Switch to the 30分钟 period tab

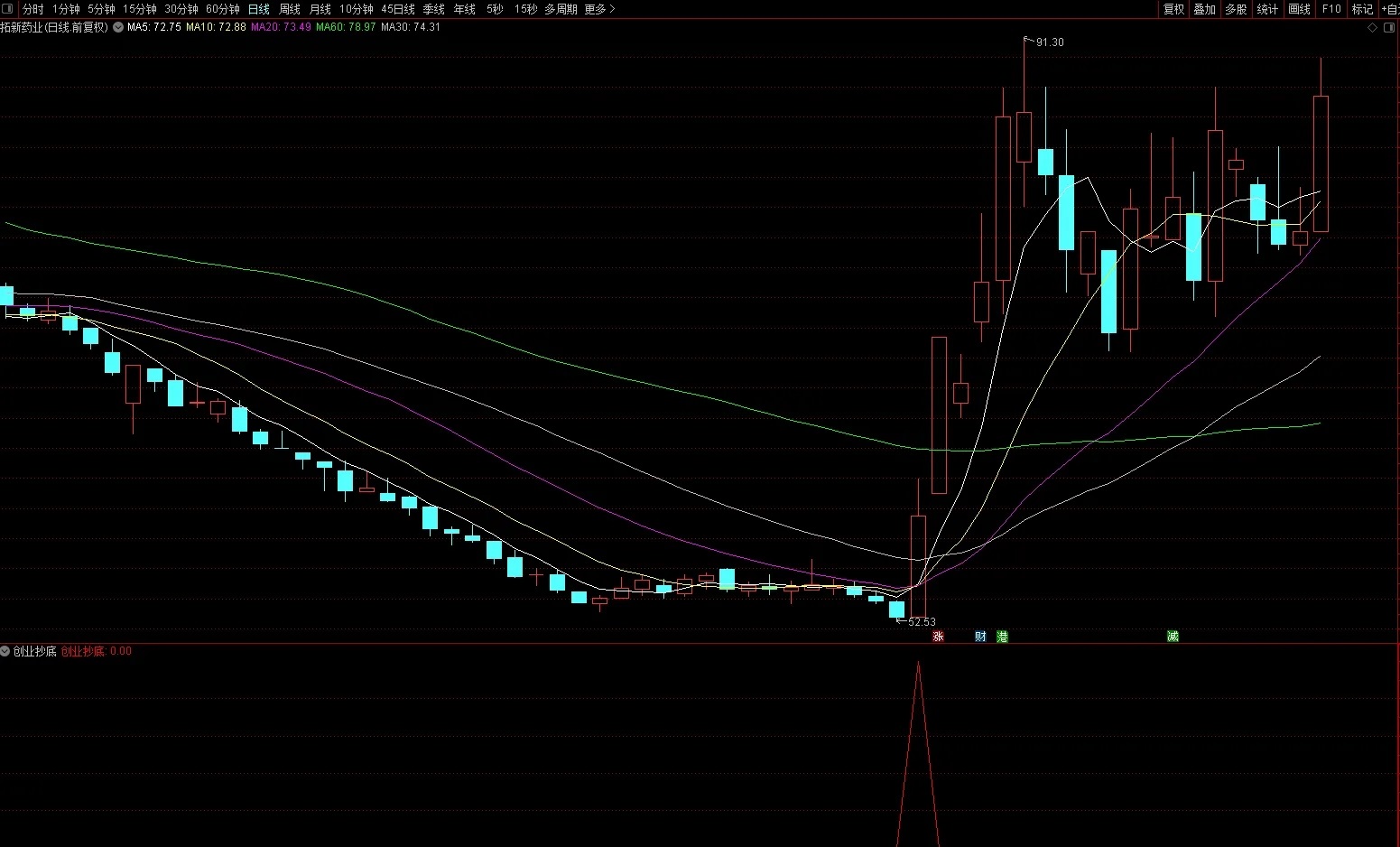[181, 9]
